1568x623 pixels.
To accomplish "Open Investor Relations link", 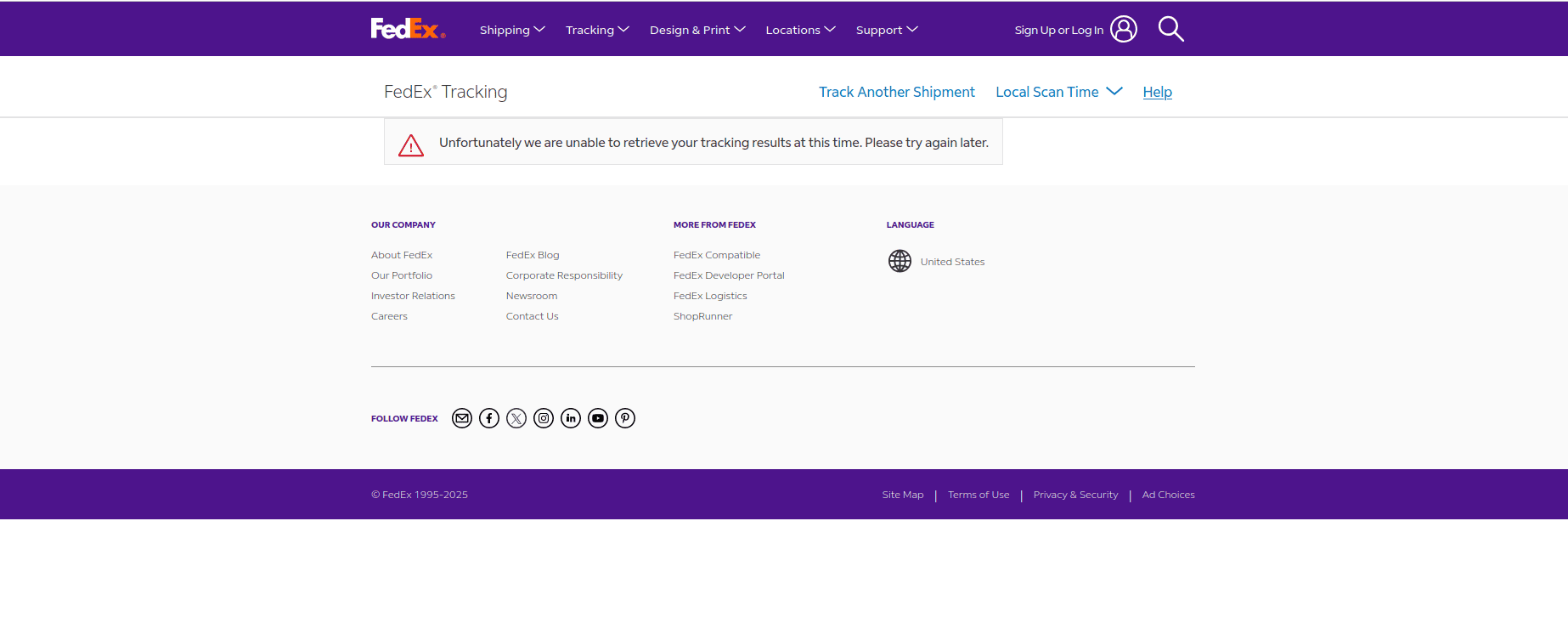I will (413, 296).
